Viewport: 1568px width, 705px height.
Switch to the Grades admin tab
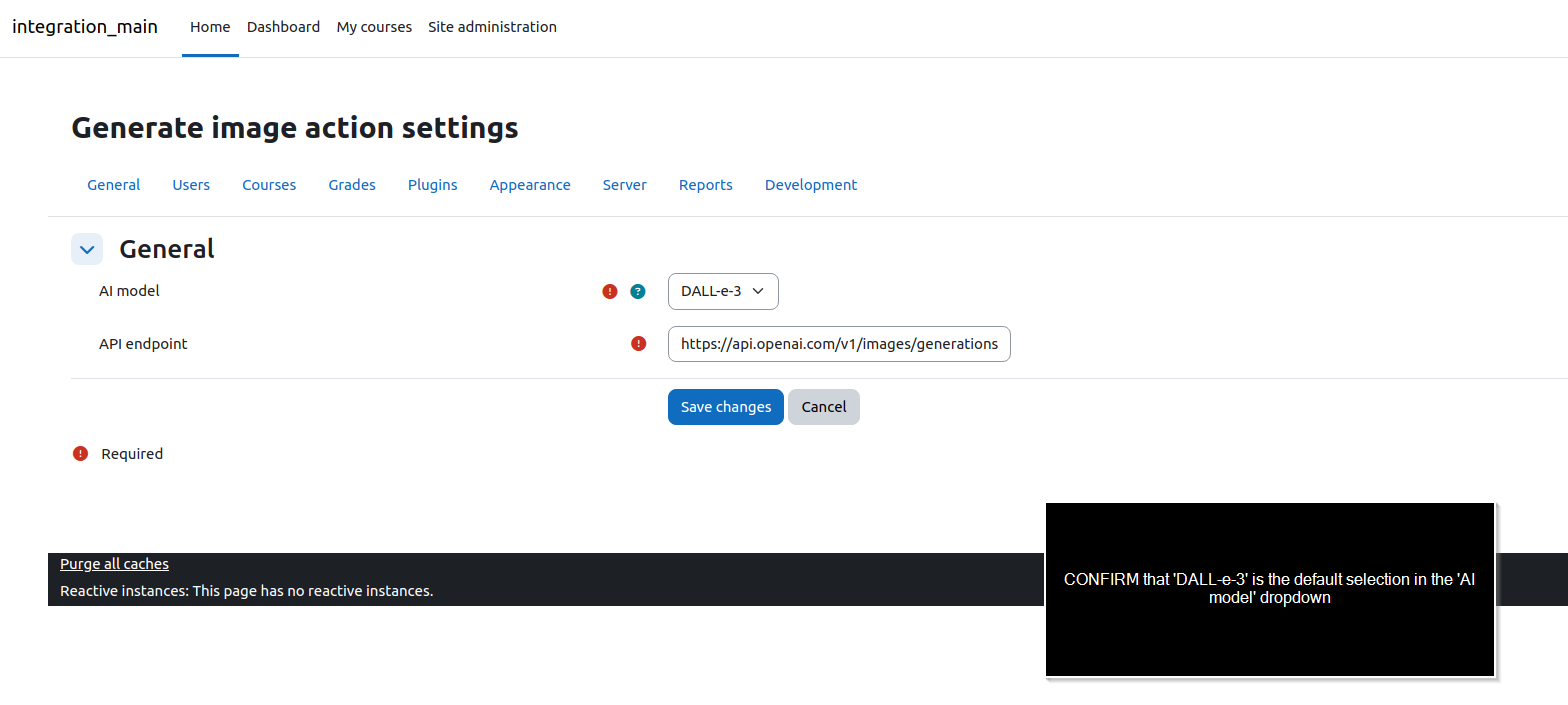[x=352, y=185]
